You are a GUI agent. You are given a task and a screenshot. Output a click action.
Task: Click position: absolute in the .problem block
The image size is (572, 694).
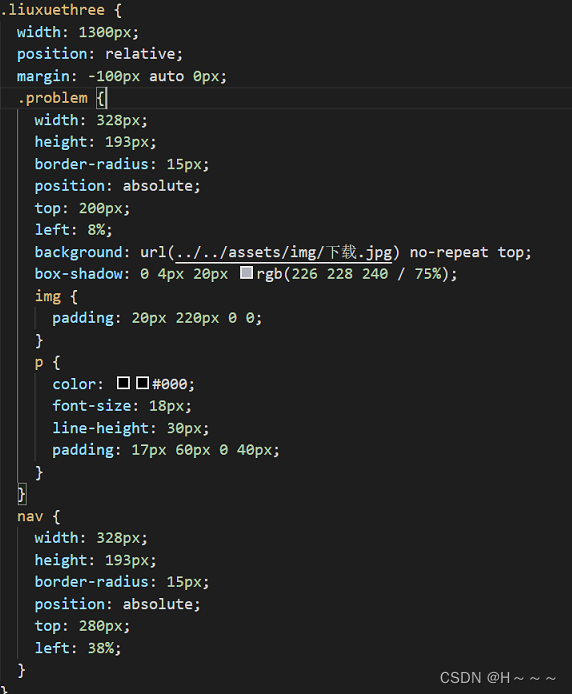[117, 186]
